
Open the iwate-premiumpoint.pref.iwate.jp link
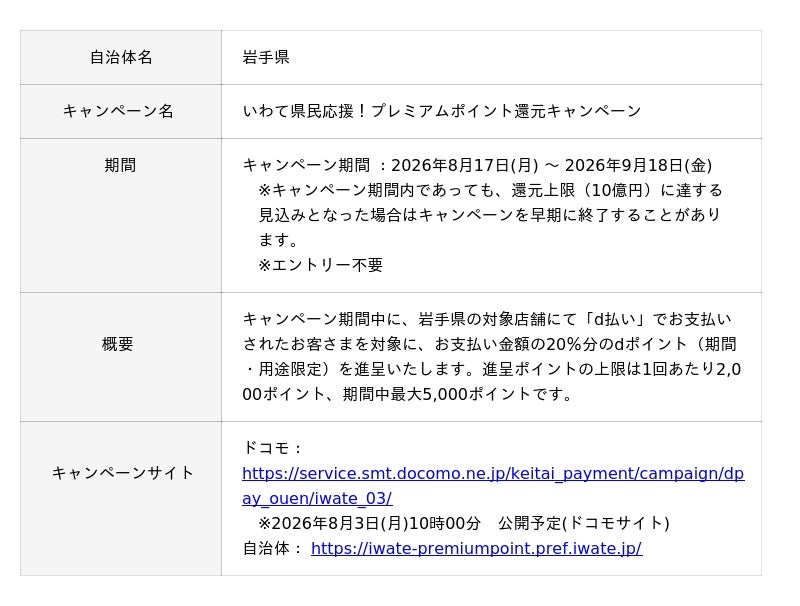pos(477,548)
